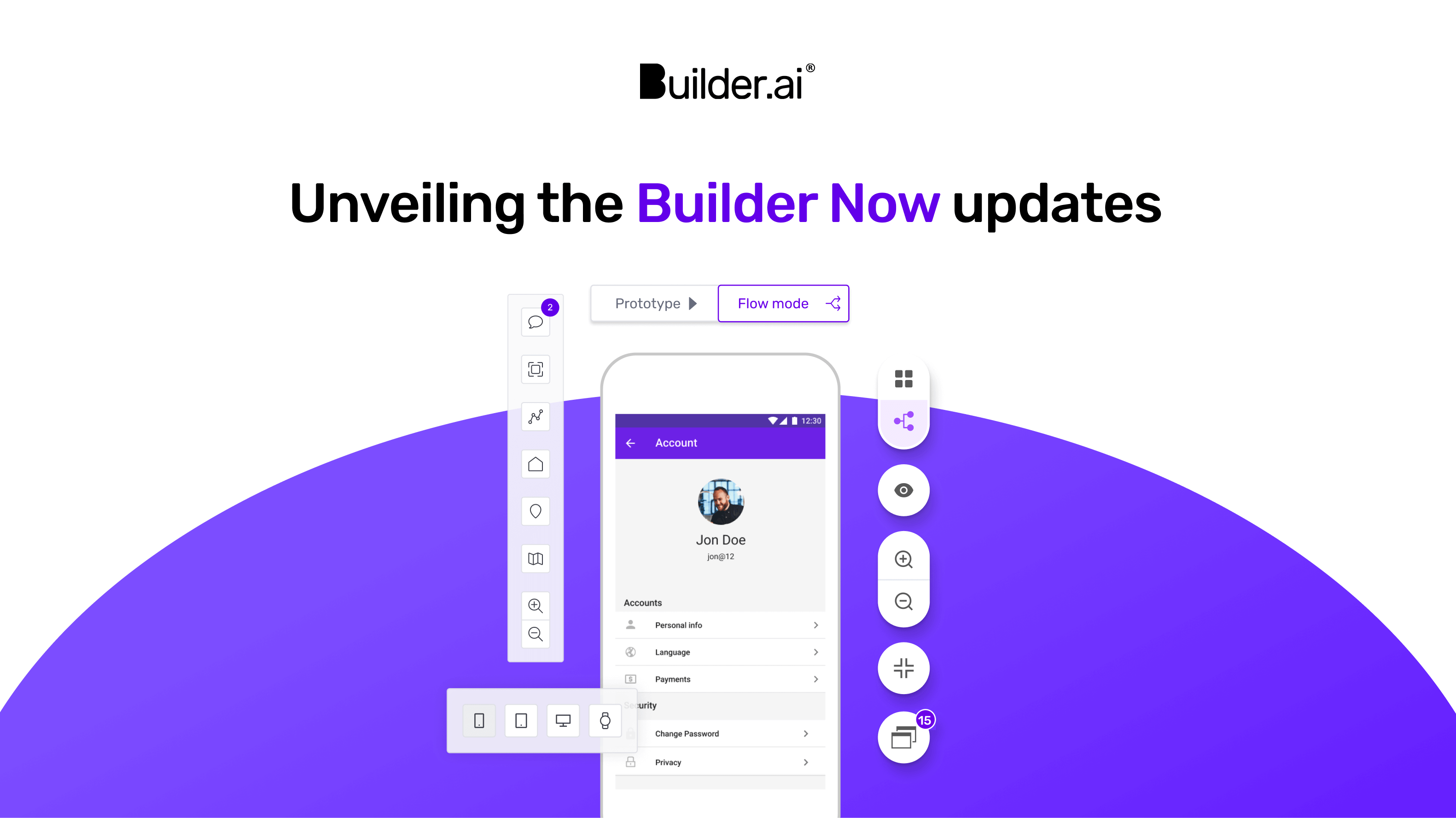Image resolution: width=1456 pixels, height=818 pixels.
Task: Select the location pin tool
Action: tap(536, 511)
